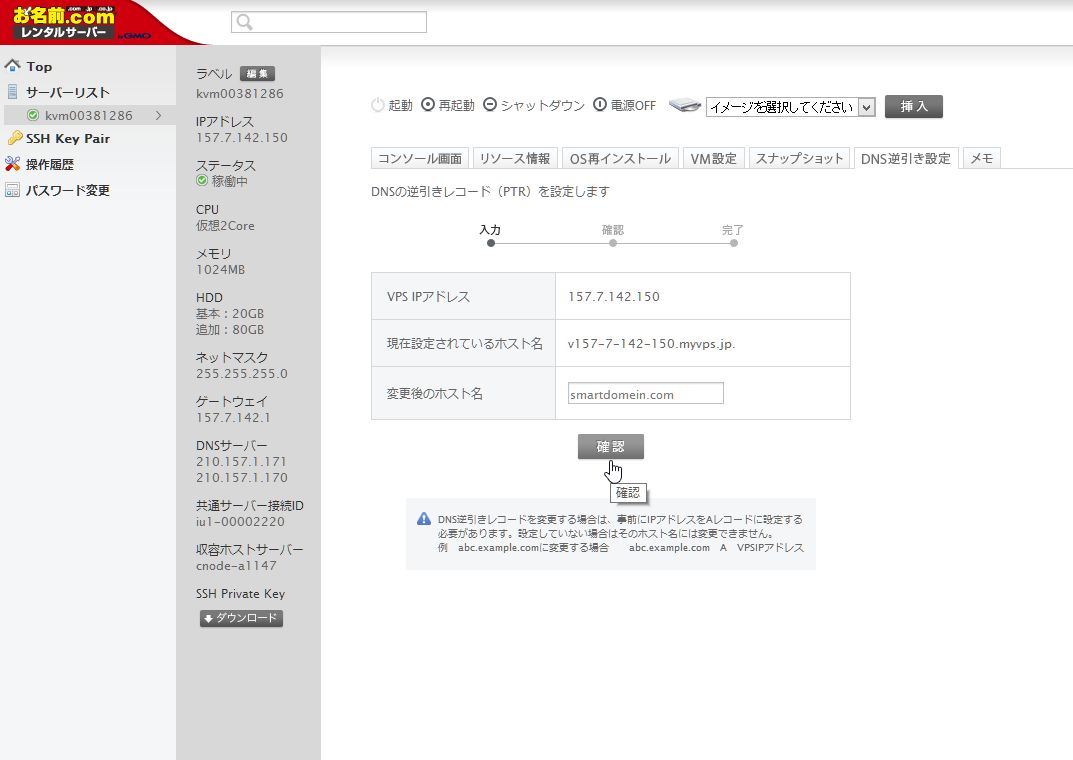The height and width of the screenshot is (760, 1073).
Task: Click the 電源OFF power off icon
Action: coord(599,105)
